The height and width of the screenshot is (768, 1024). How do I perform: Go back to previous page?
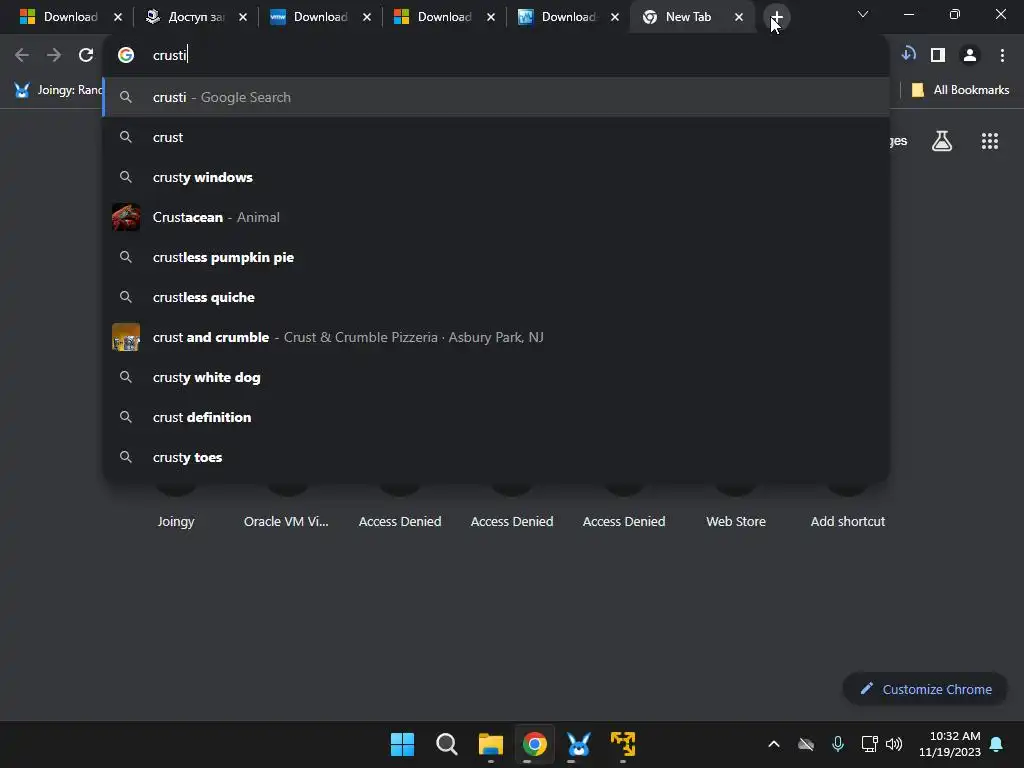pos(22,55)
